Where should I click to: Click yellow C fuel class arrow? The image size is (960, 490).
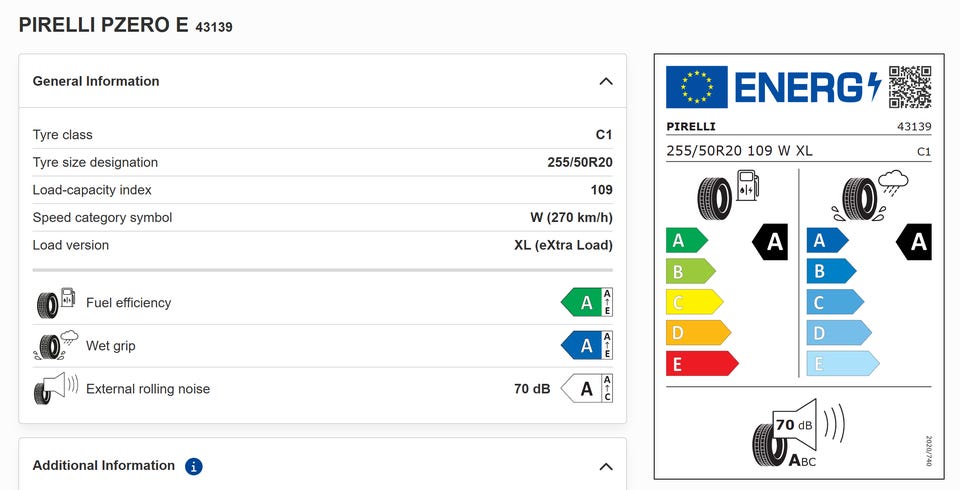[x=694, y=302]
